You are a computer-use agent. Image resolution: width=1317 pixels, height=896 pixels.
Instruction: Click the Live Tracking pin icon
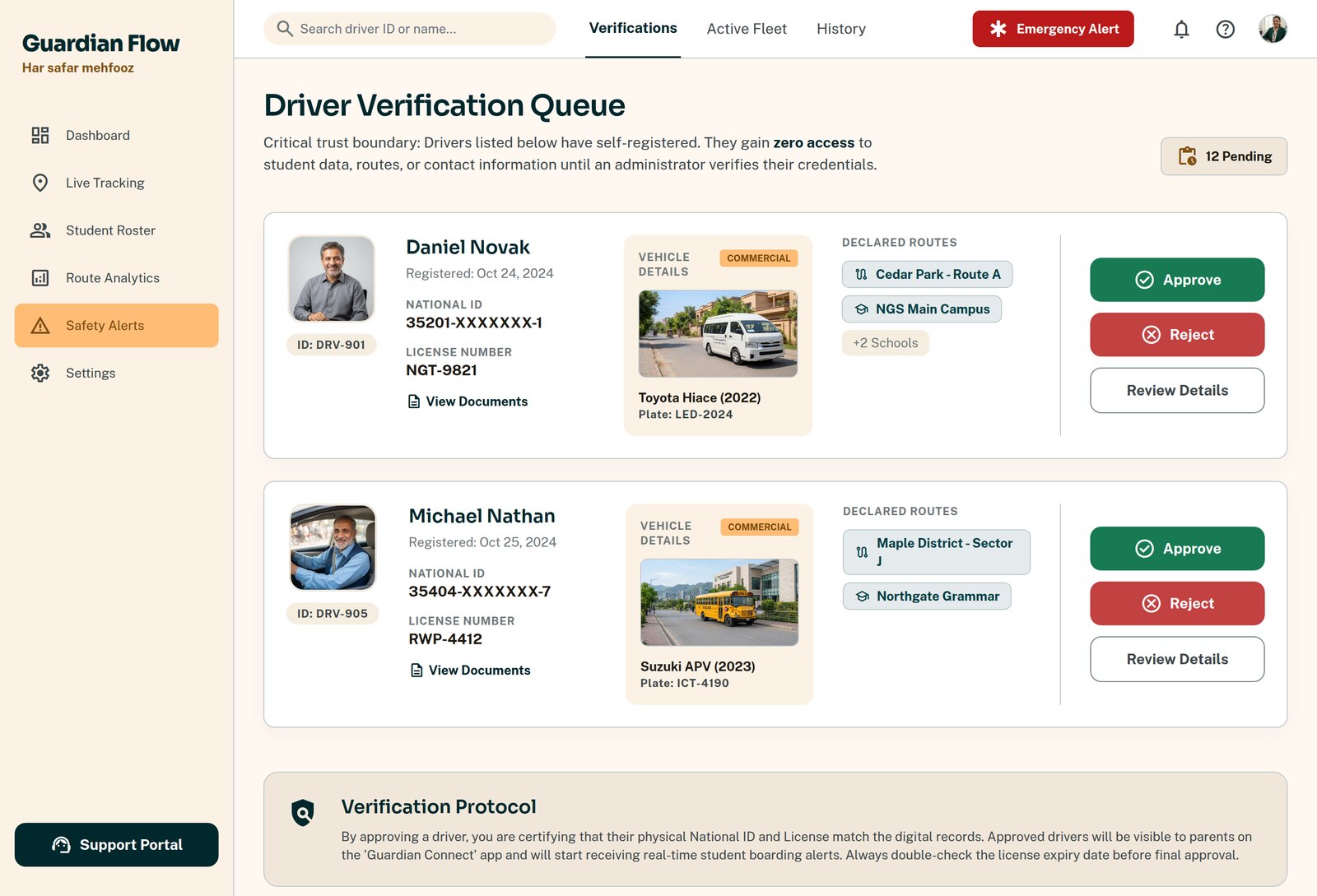40,183
